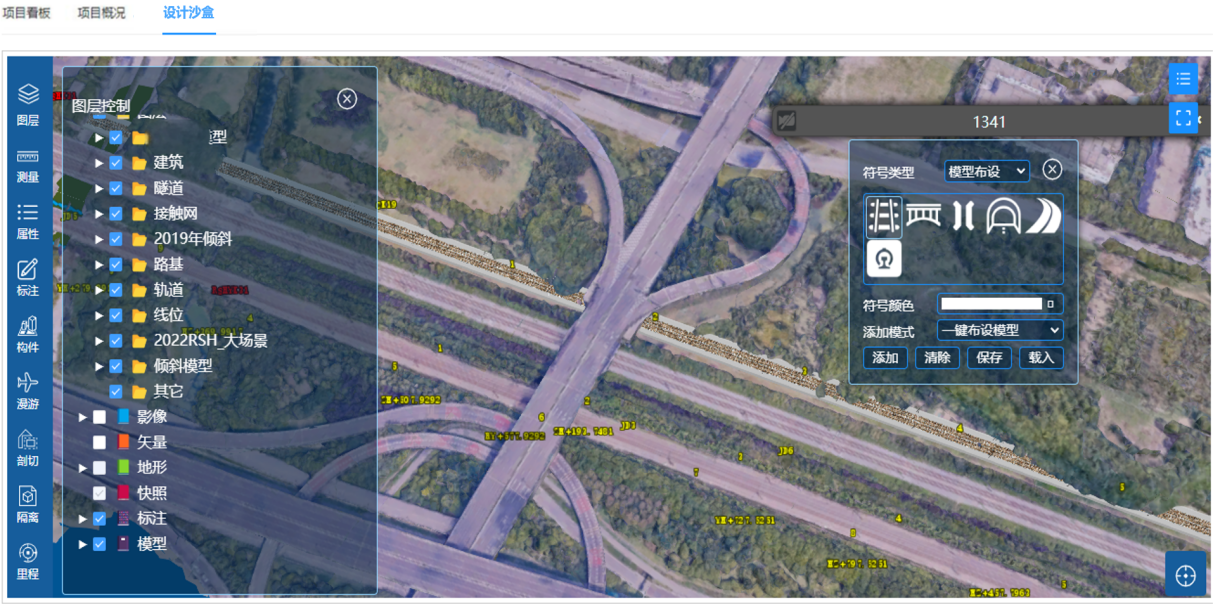Image resolution: width=1213 pixels, height=606 pixels.
Task: Uncheck the 建筑 layer checkbox
Action: coord(116,163)
